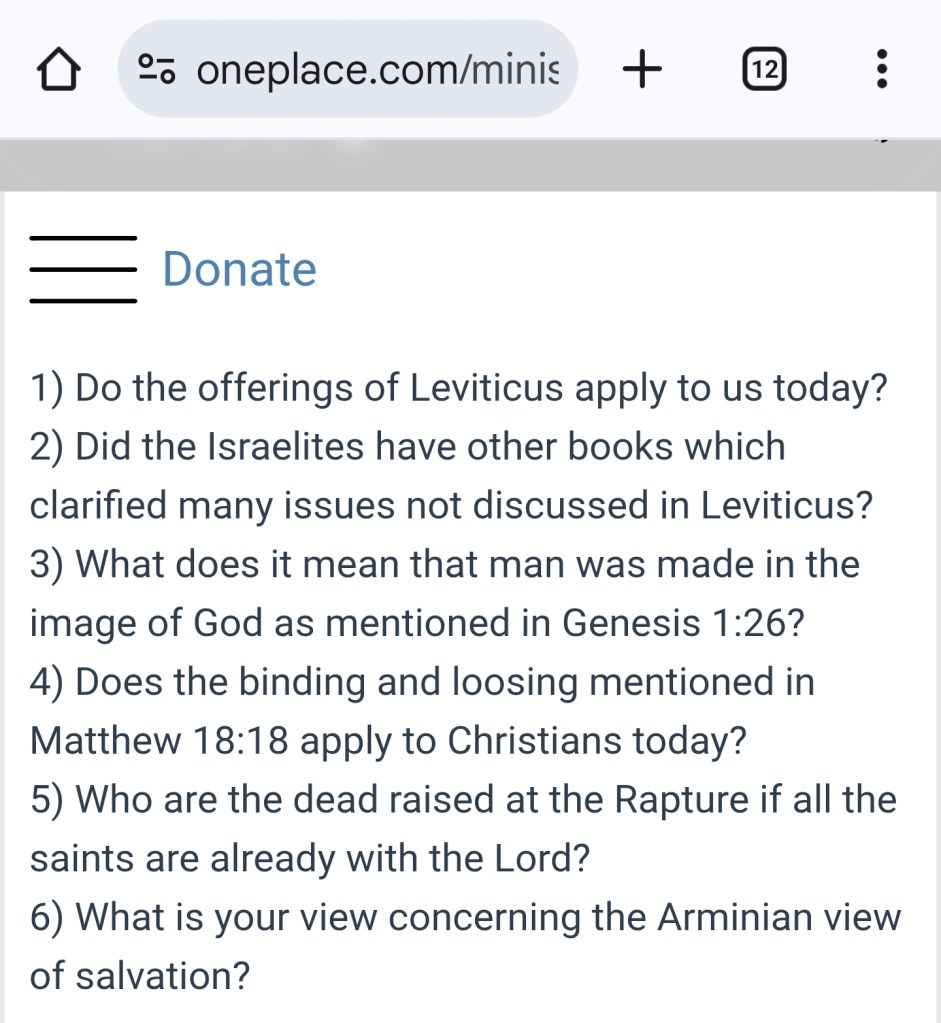Open the hamburger navigation menu
Image resolution: width=941 pixels, height=1023 pixels.
83,269
